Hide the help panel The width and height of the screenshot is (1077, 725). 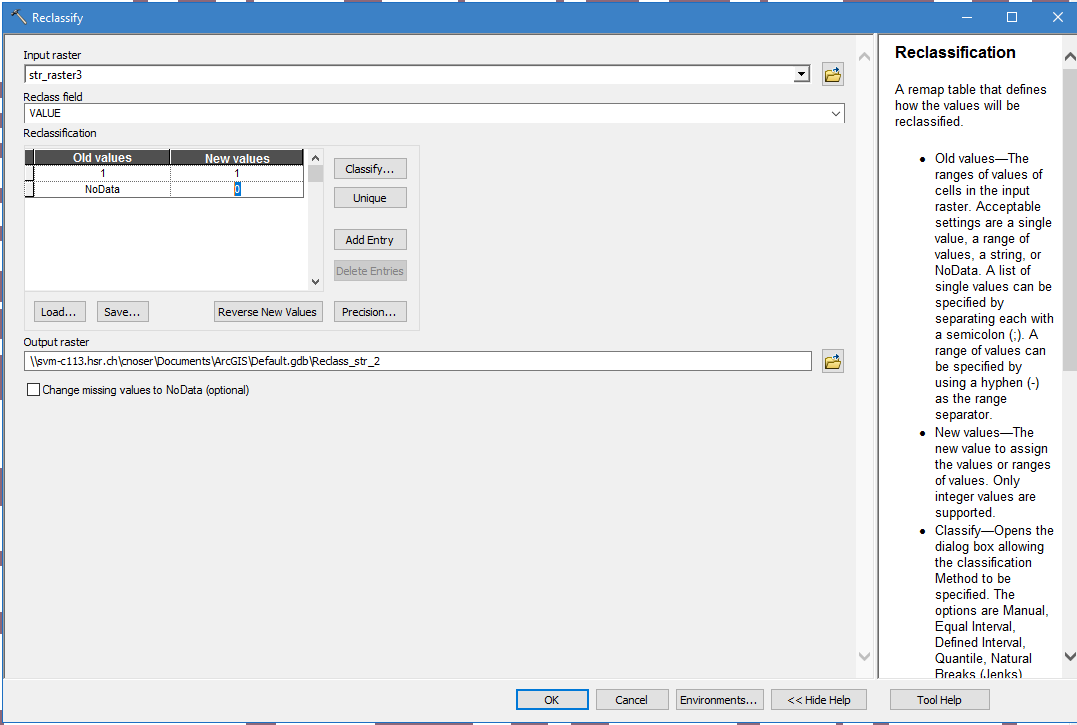tap(818, 700)
